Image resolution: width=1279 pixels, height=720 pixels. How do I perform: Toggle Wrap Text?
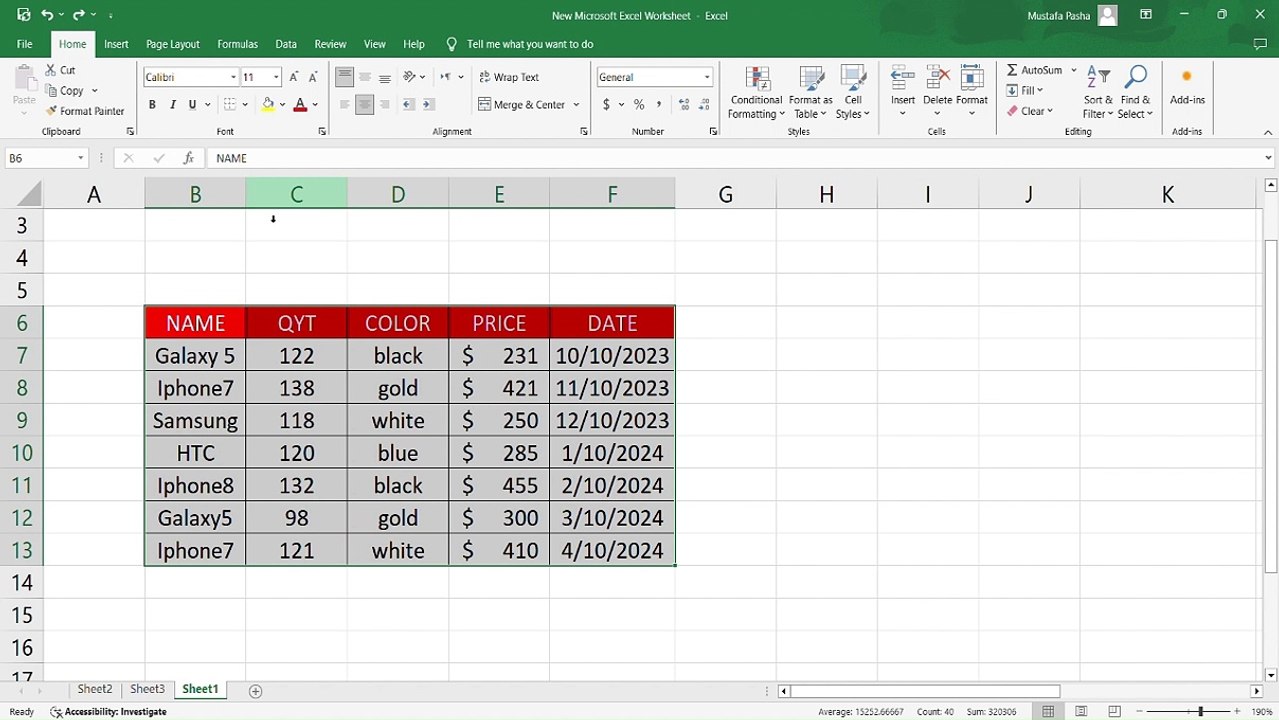point(509,77)
